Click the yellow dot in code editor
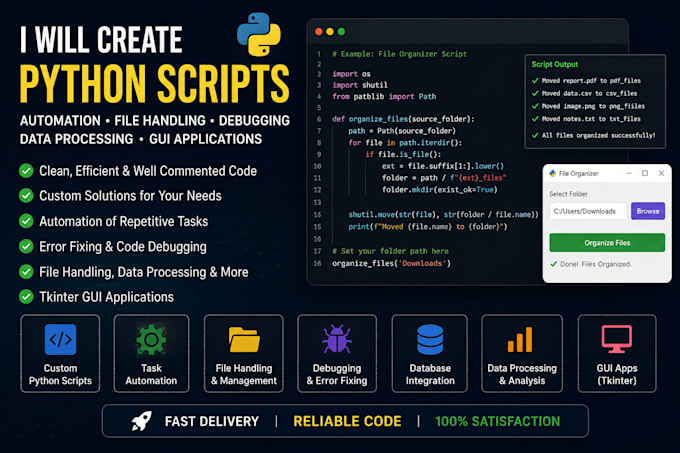Viewport: 680px width, 453px height. point(330,32)
